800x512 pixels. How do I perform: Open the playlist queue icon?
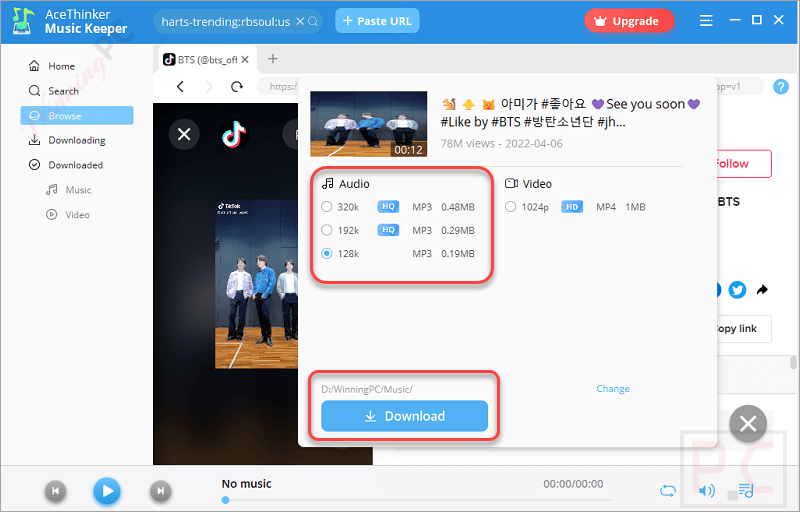(746, 491)
